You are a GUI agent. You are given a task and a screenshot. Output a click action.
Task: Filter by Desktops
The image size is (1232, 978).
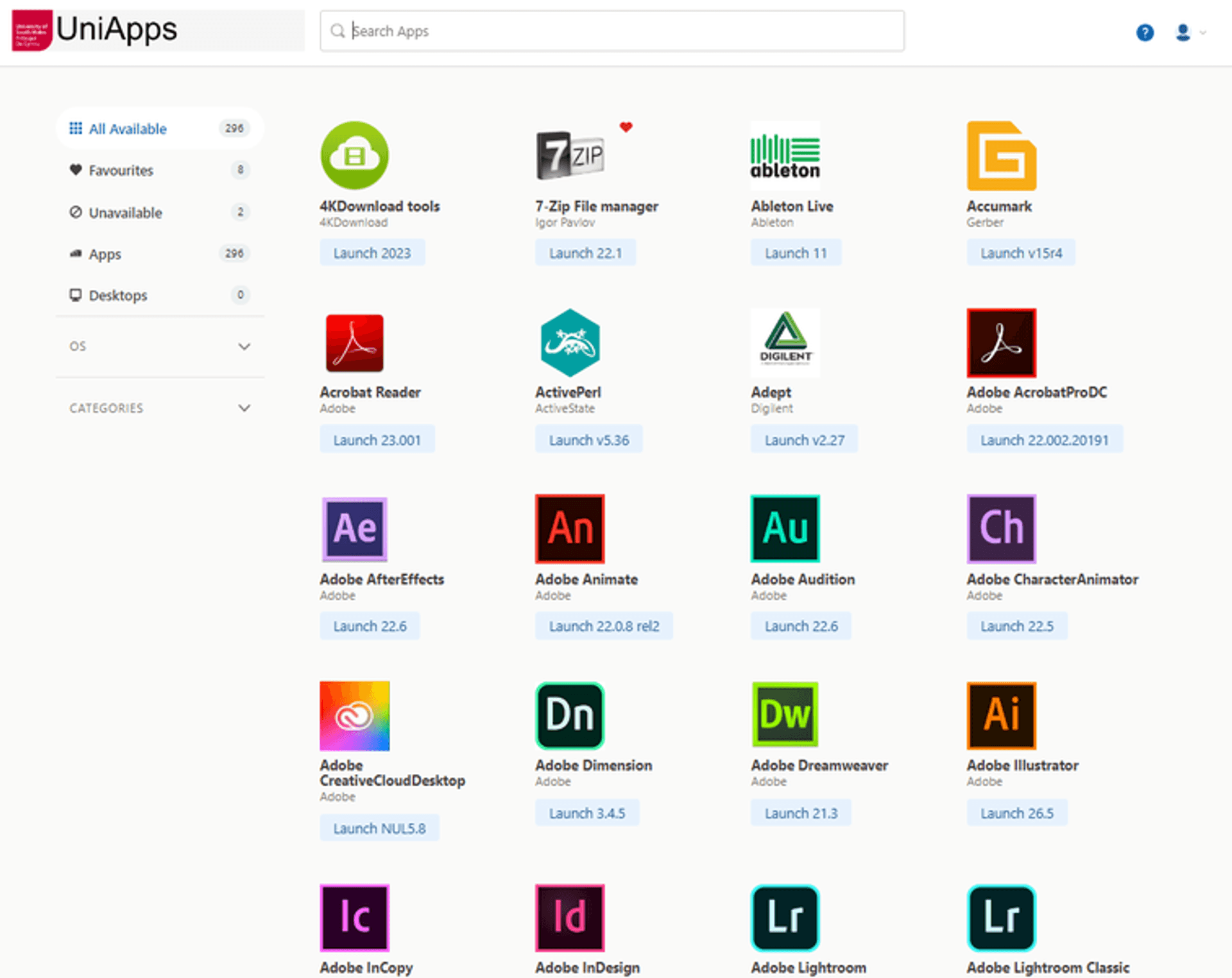[159, 295]
